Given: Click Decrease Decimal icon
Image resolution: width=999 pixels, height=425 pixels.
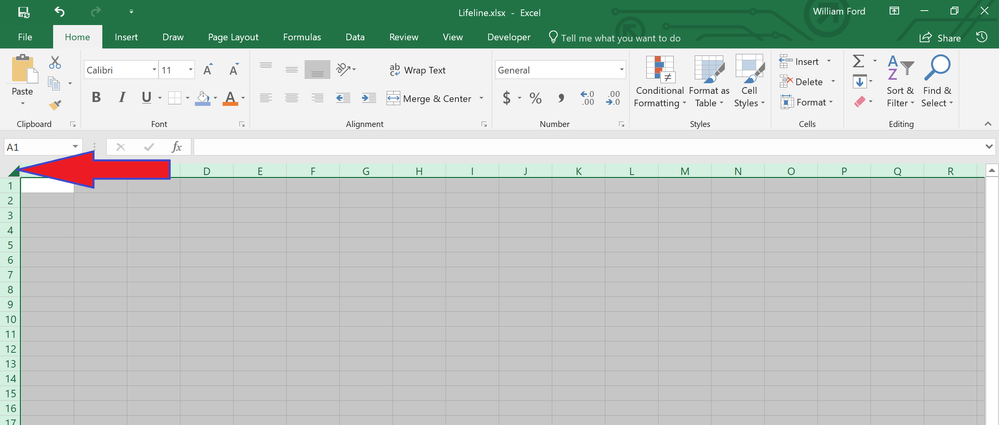Looking at the screenshot, I should (x=613, y=98).
